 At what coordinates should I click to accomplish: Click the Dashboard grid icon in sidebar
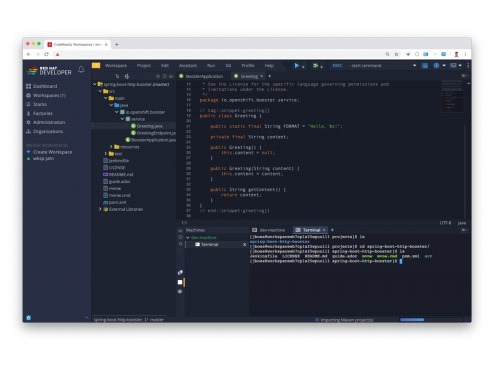[28, 86]
